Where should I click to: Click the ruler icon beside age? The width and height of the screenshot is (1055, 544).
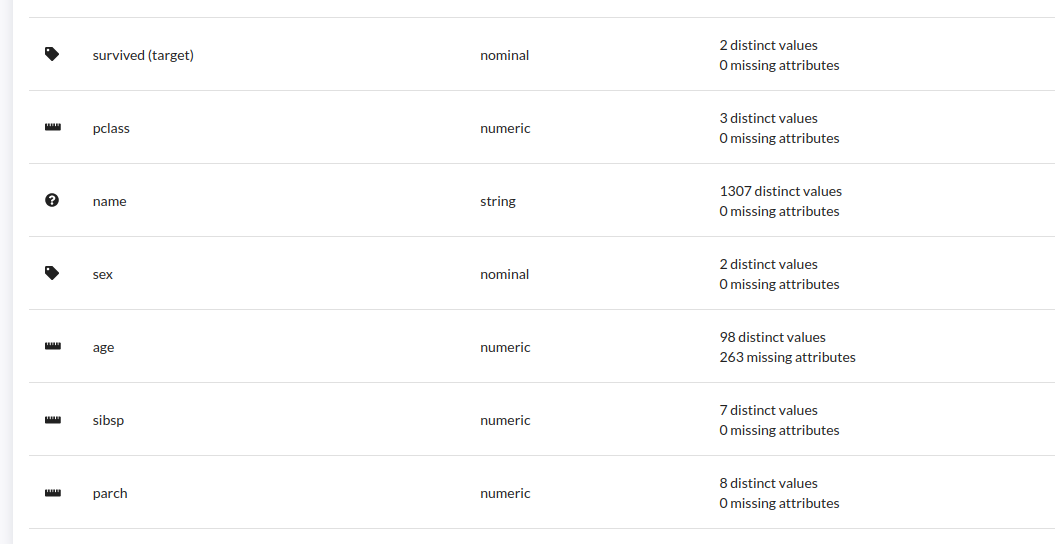coord(53,347)
